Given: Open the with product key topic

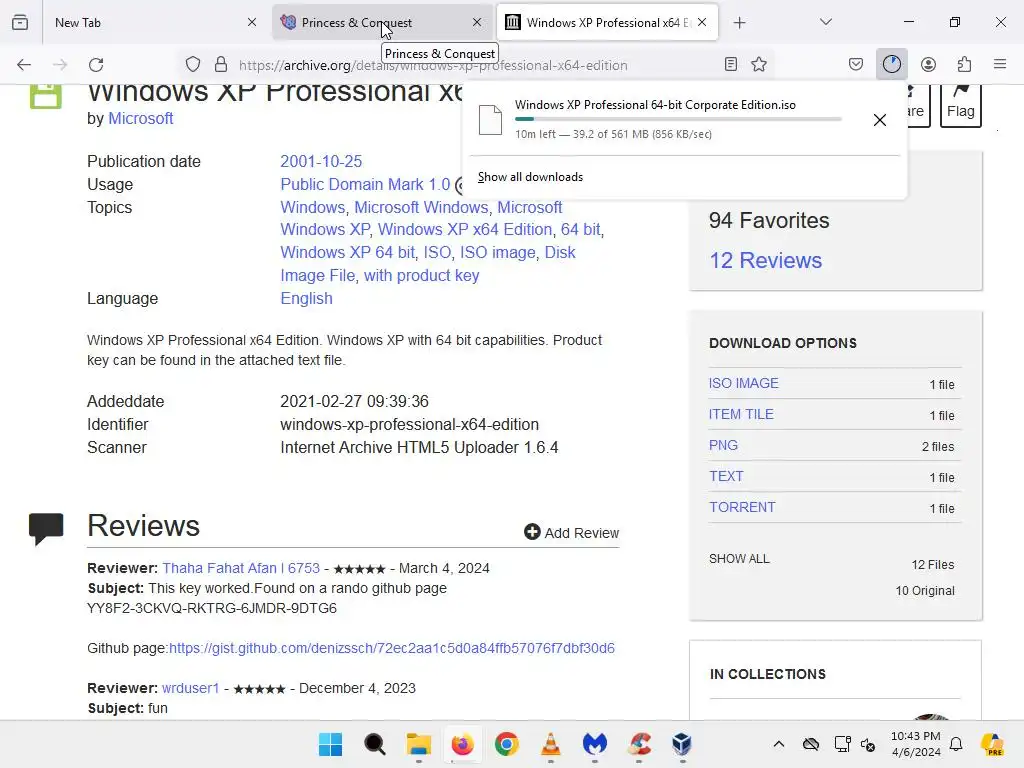Looking at the screenshot, I should pyautogui.click(x=421, y=276).
